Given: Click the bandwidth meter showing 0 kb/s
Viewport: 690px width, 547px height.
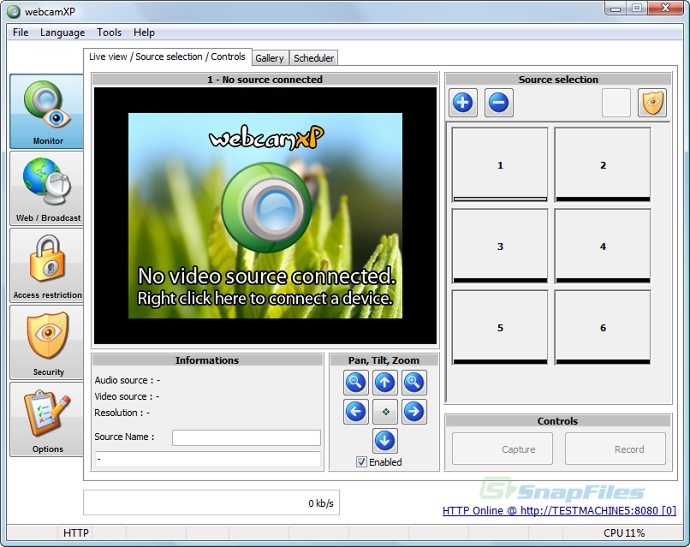Looking at the screenshot, I should click(211, 503).
